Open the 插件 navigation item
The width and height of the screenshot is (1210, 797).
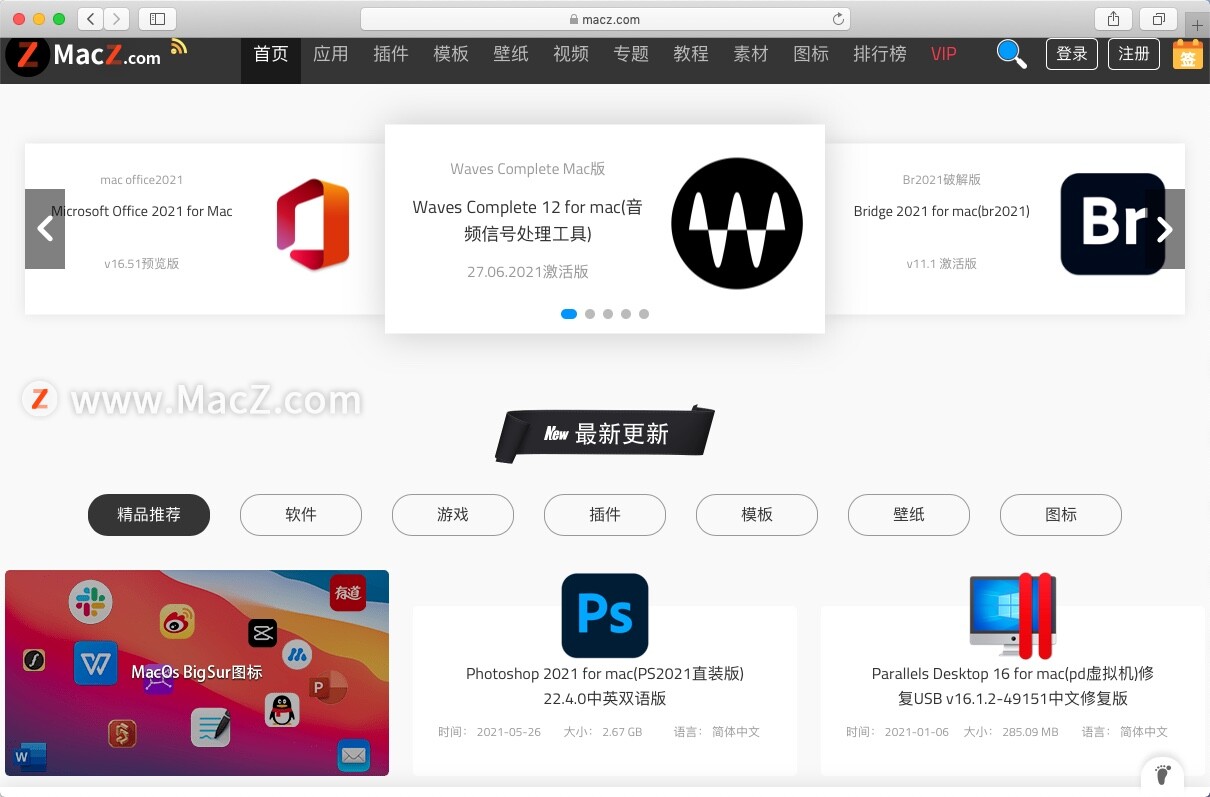coord(391,54)
